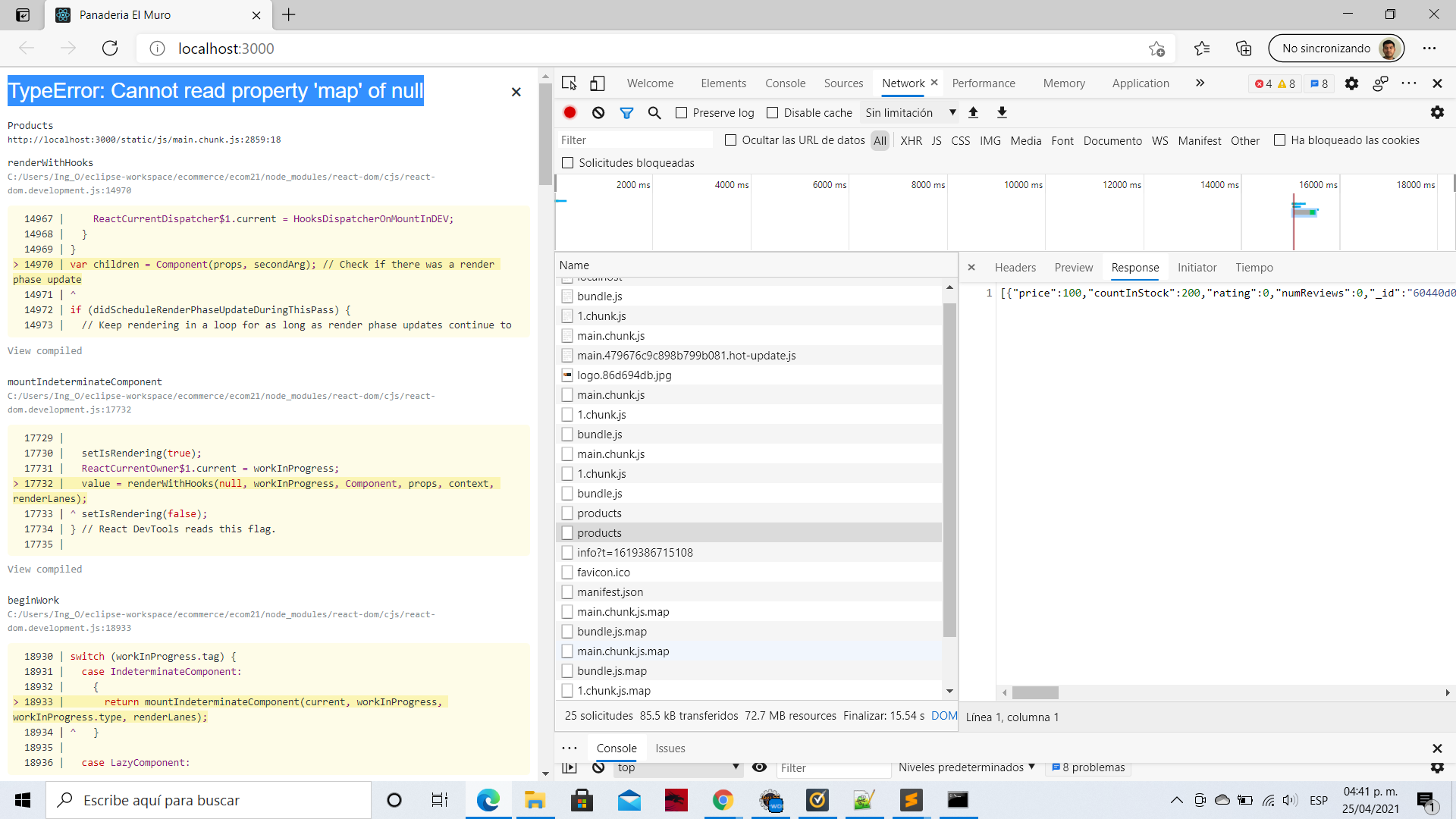1456x819 pixels.
Task: Expand more DevTools tabs chevron
Action: (1200, 83)
